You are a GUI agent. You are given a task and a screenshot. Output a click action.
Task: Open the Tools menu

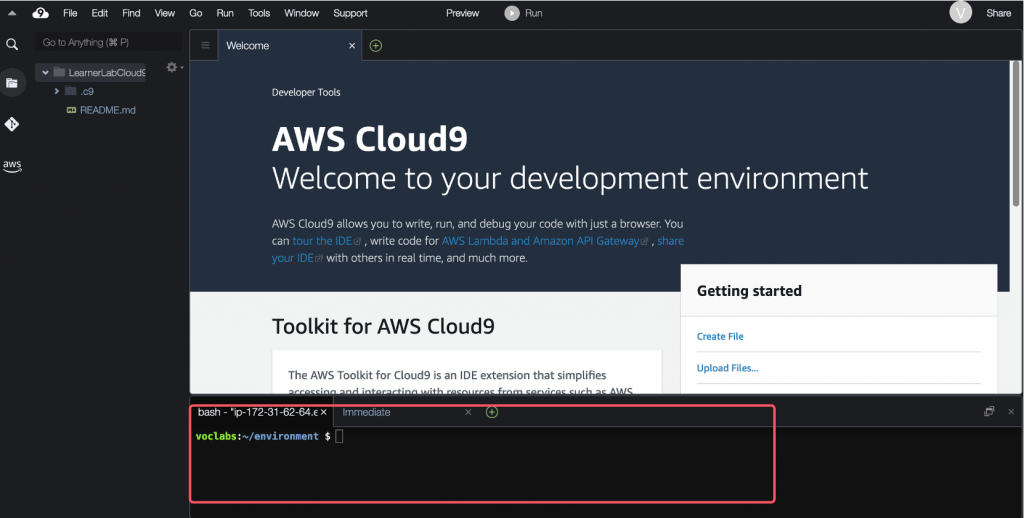(x=259, y=13)
